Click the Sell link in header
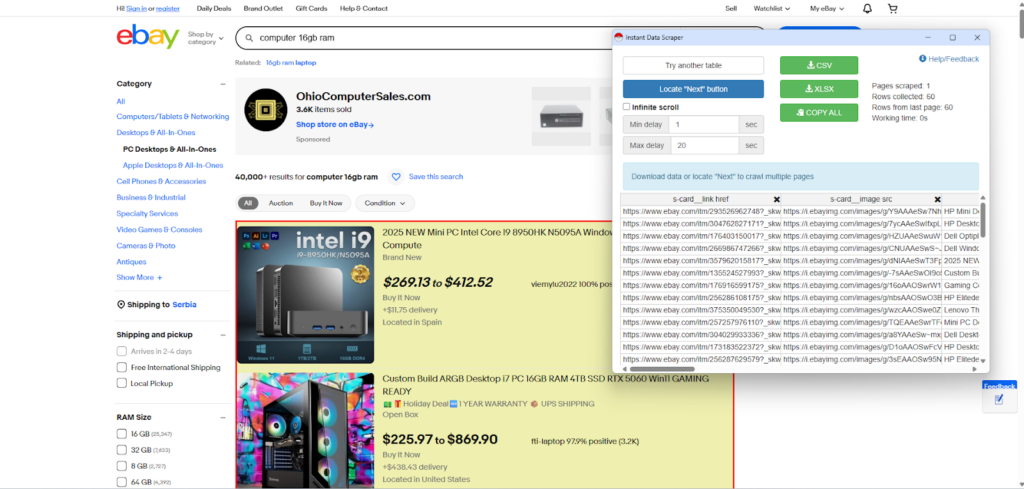The height and width of the screenshot is (489, 1024). coord(731,8)
